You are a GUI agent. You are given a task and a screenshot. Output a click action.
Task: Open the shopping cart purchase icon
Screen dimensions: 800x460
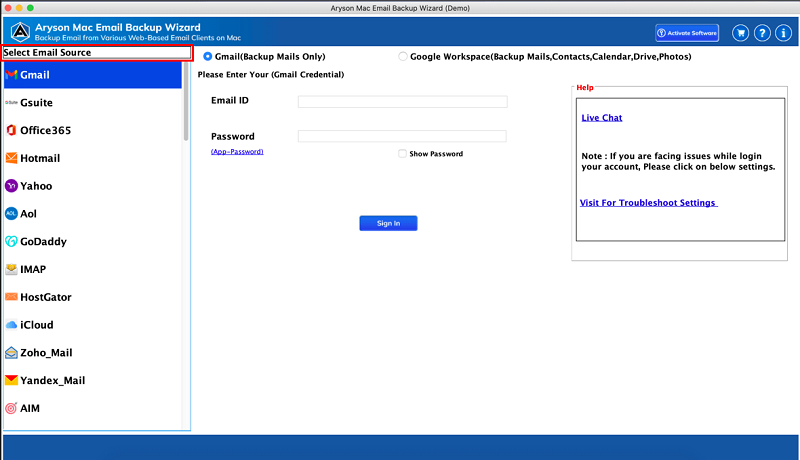click(x=740, y=33)
